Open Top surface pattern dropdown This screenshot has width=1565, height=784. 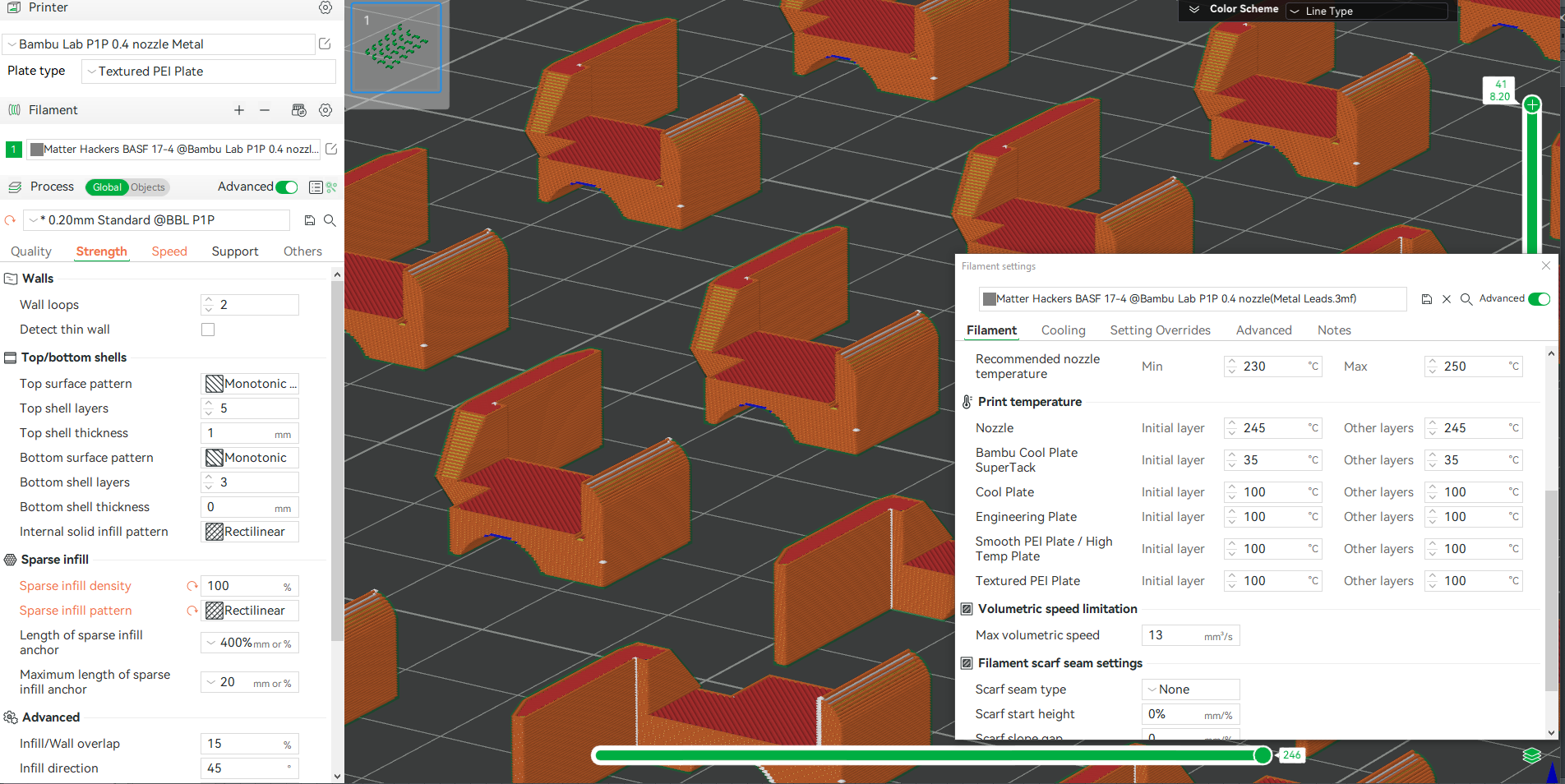[250, 384]
